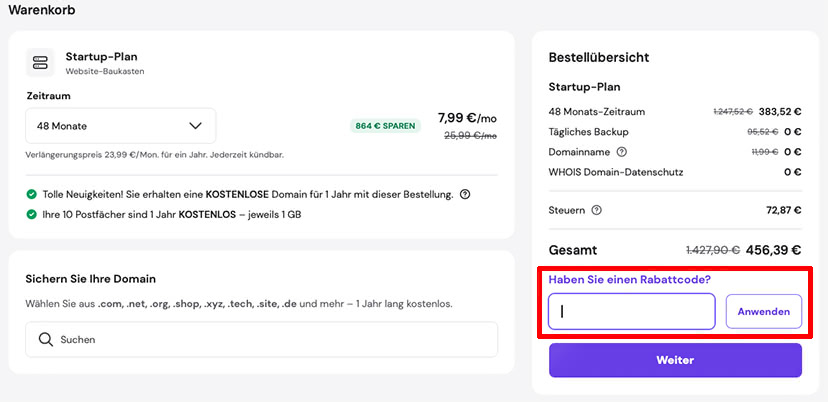
Task: Click the struck-through 1.427,90 € total
Action: [x=713, y=250]
